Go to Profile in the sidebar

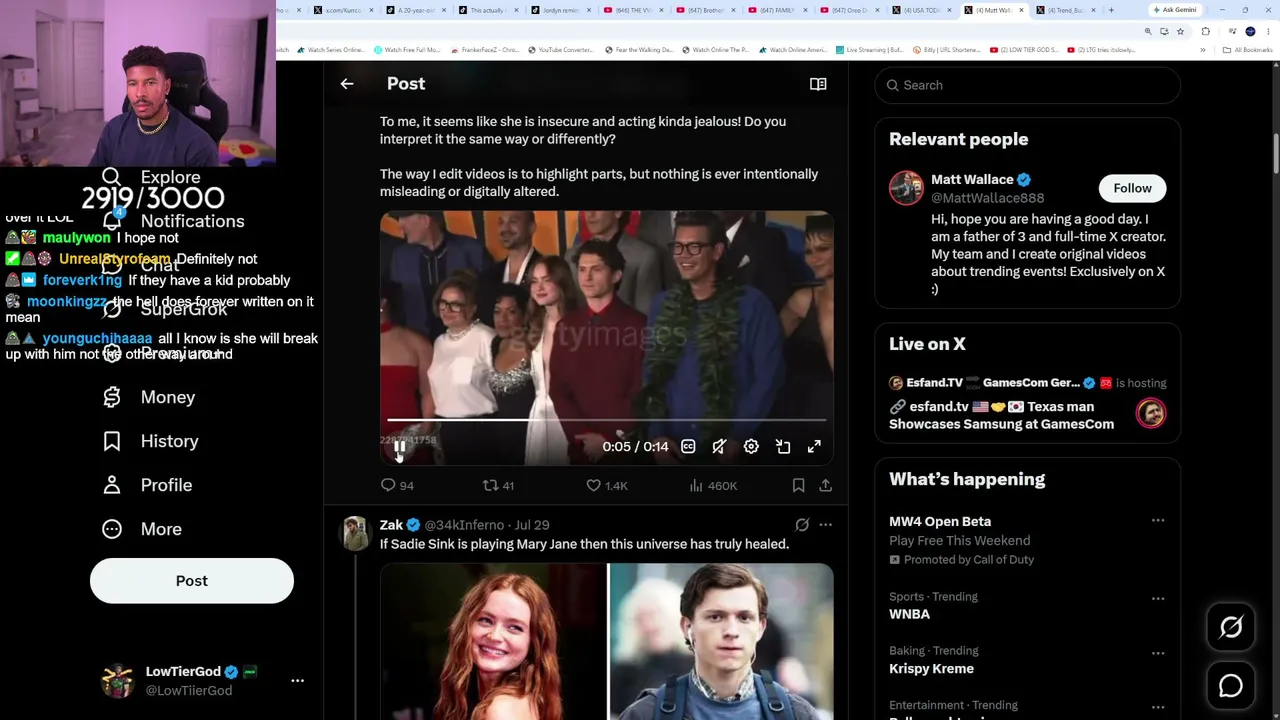(x=147, y=485)
